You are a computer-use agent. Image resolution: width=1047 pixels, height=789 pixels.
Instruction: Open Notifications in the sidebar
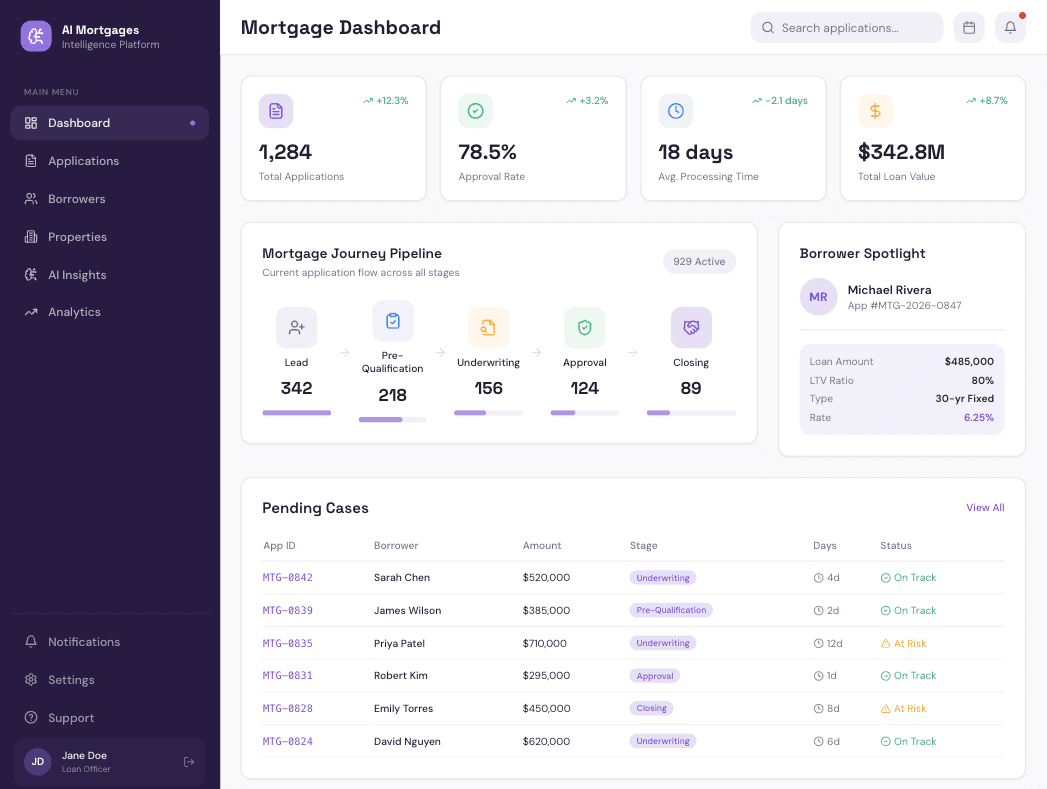coord(110,641)
